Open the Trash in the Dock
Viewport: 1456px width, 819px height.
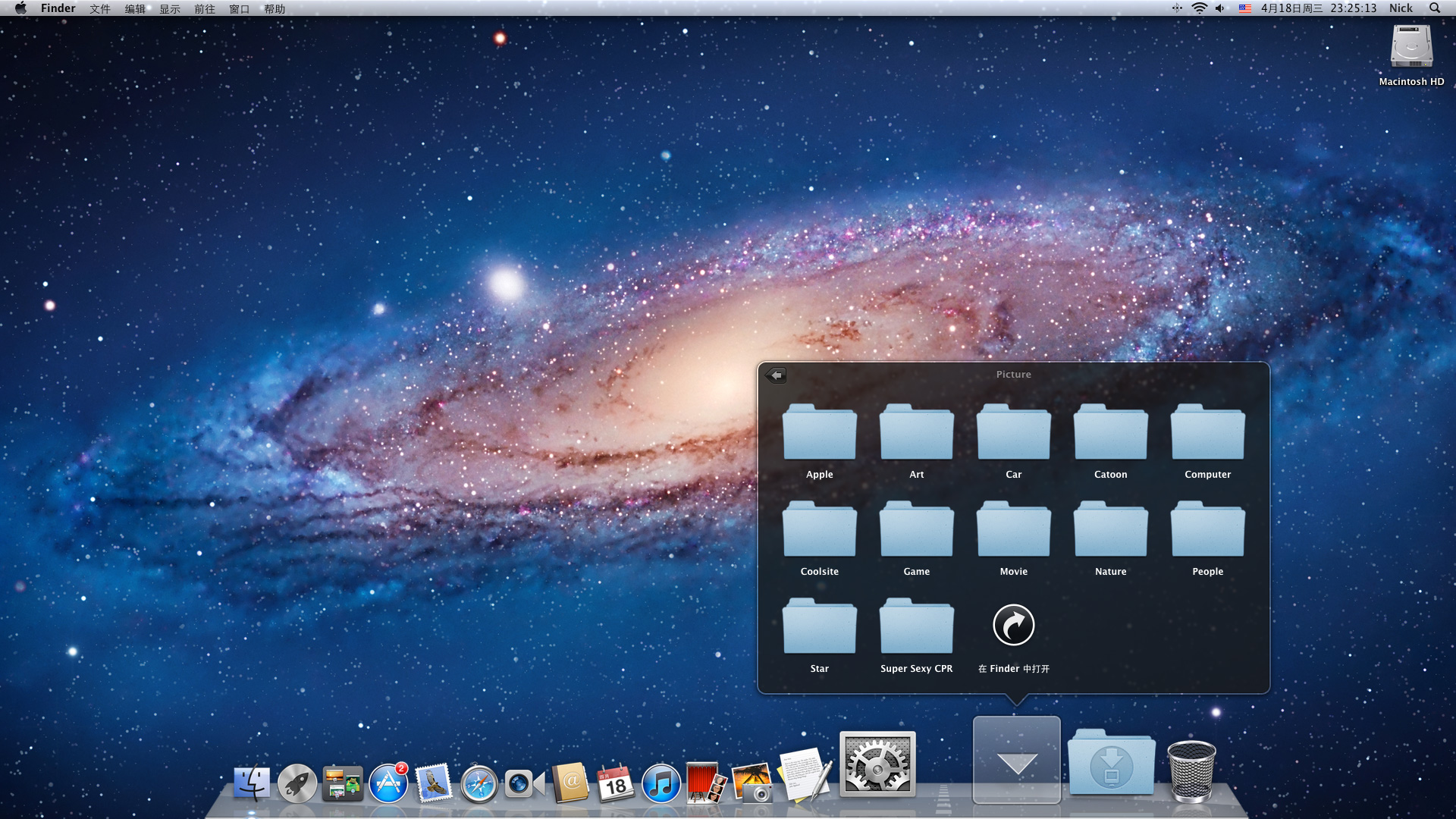click(x=1191, y=771)
